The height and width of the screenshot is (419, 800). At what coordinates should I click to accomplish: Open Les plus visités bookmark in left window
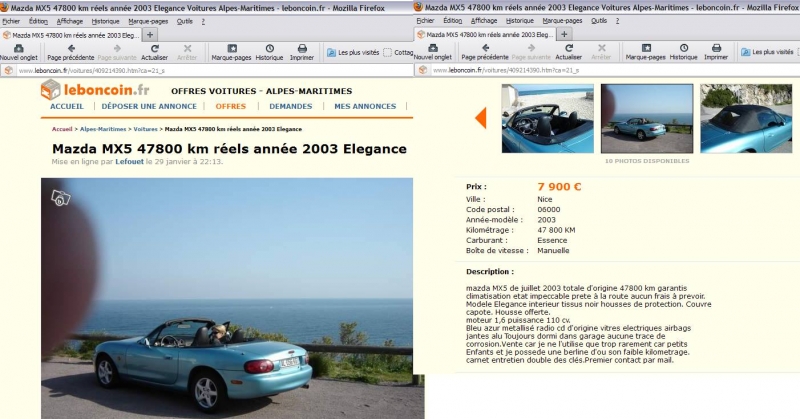coord(353,53)
